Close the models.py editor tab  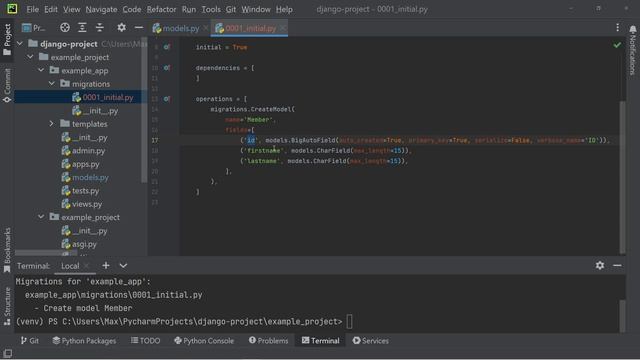(x=205, y=28)
